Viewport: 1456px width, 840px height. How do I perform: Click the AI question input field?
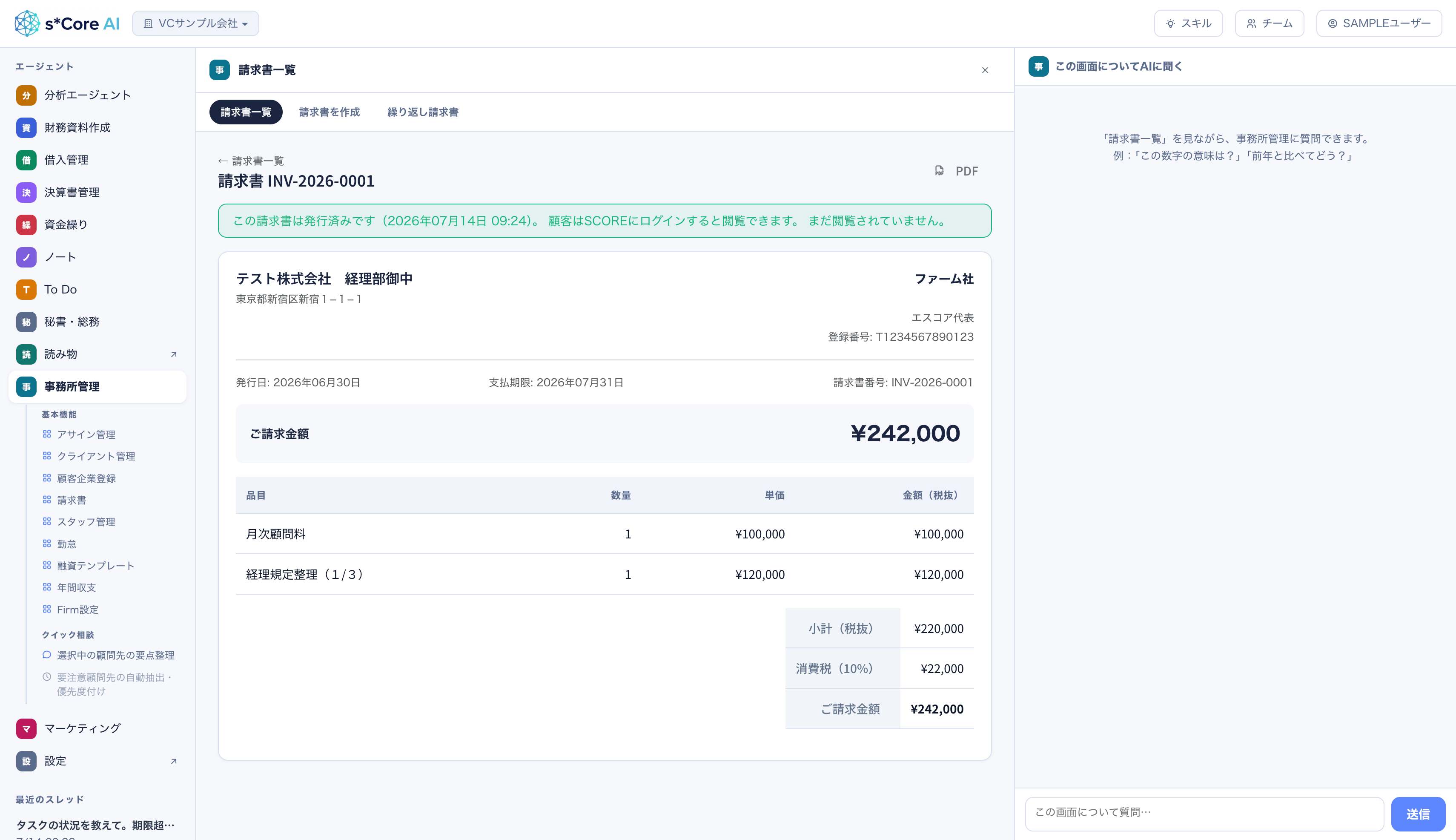(1204, 814)
